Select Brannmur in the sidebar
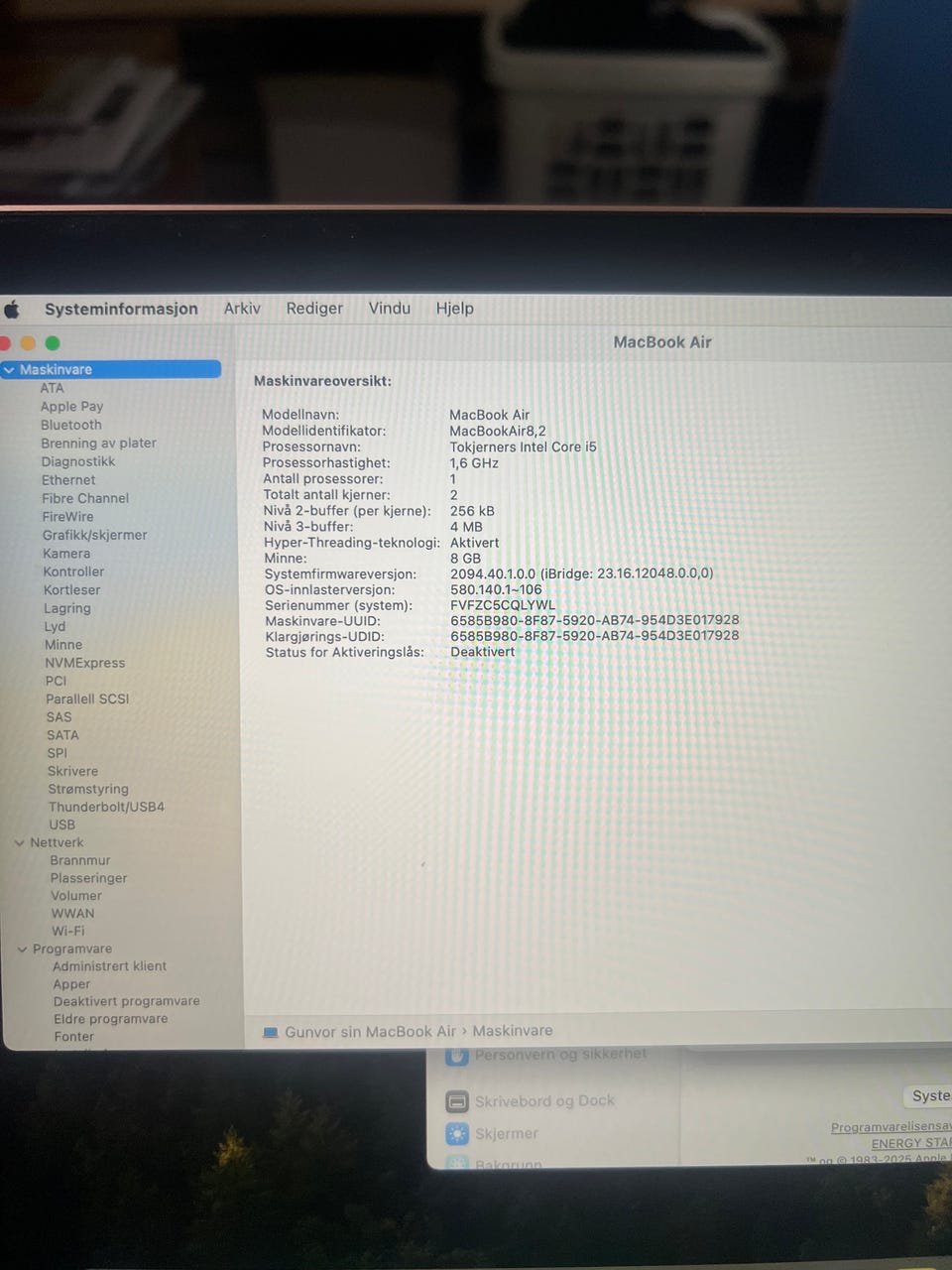952x1270 pixels. tap(80, 860)
